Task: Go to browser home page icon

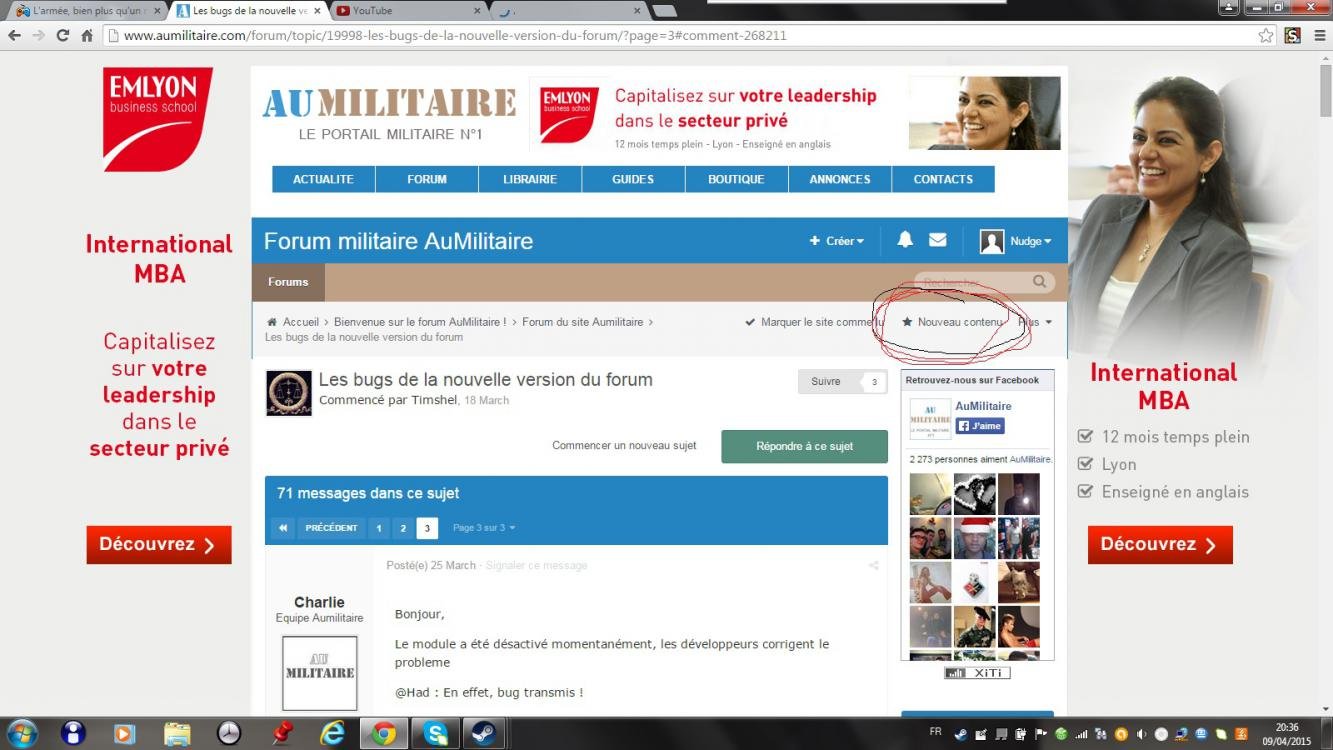Action: point(87,35)
